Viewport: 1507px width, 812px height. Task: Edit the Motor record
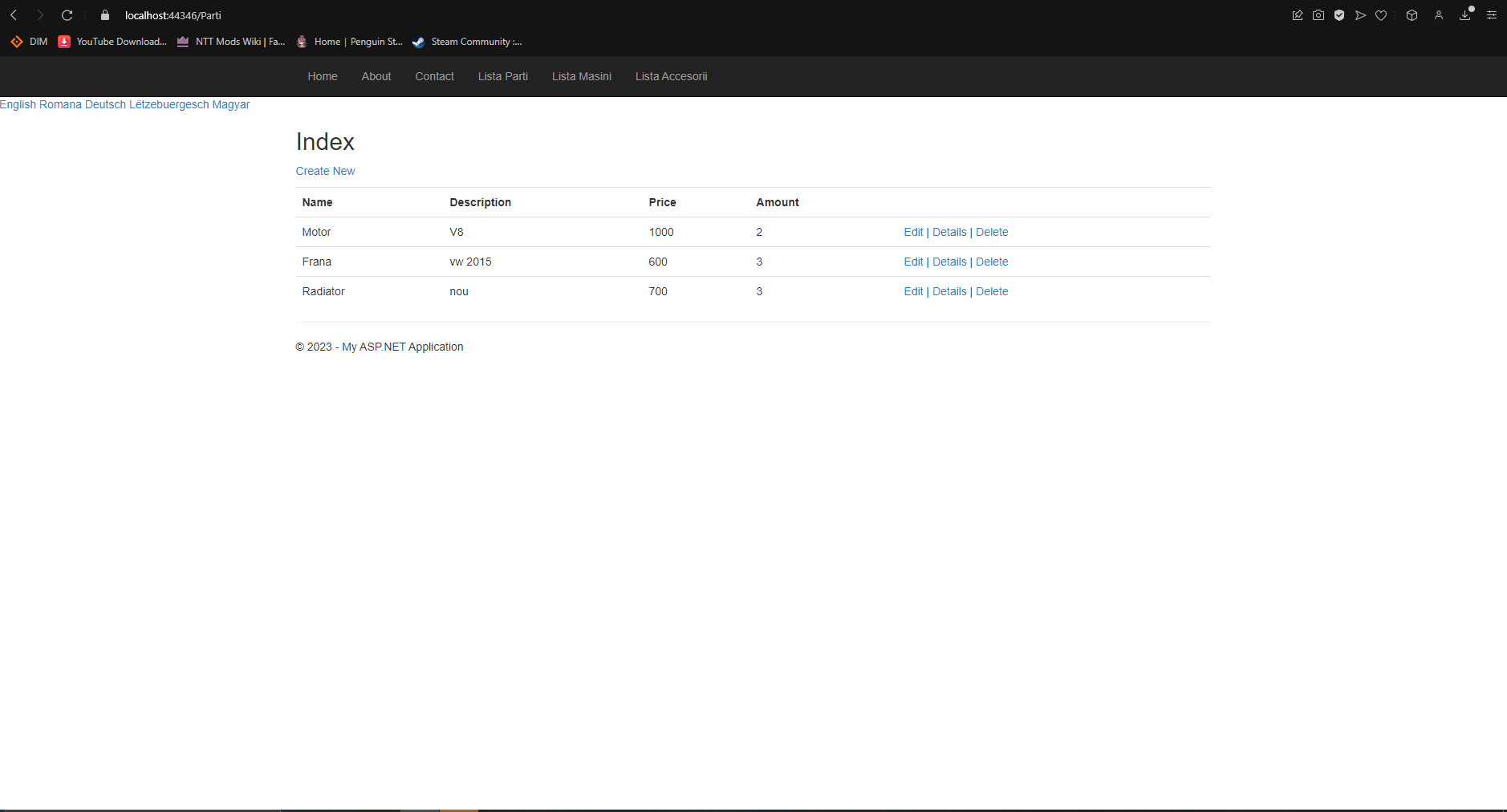coord(912,232)
